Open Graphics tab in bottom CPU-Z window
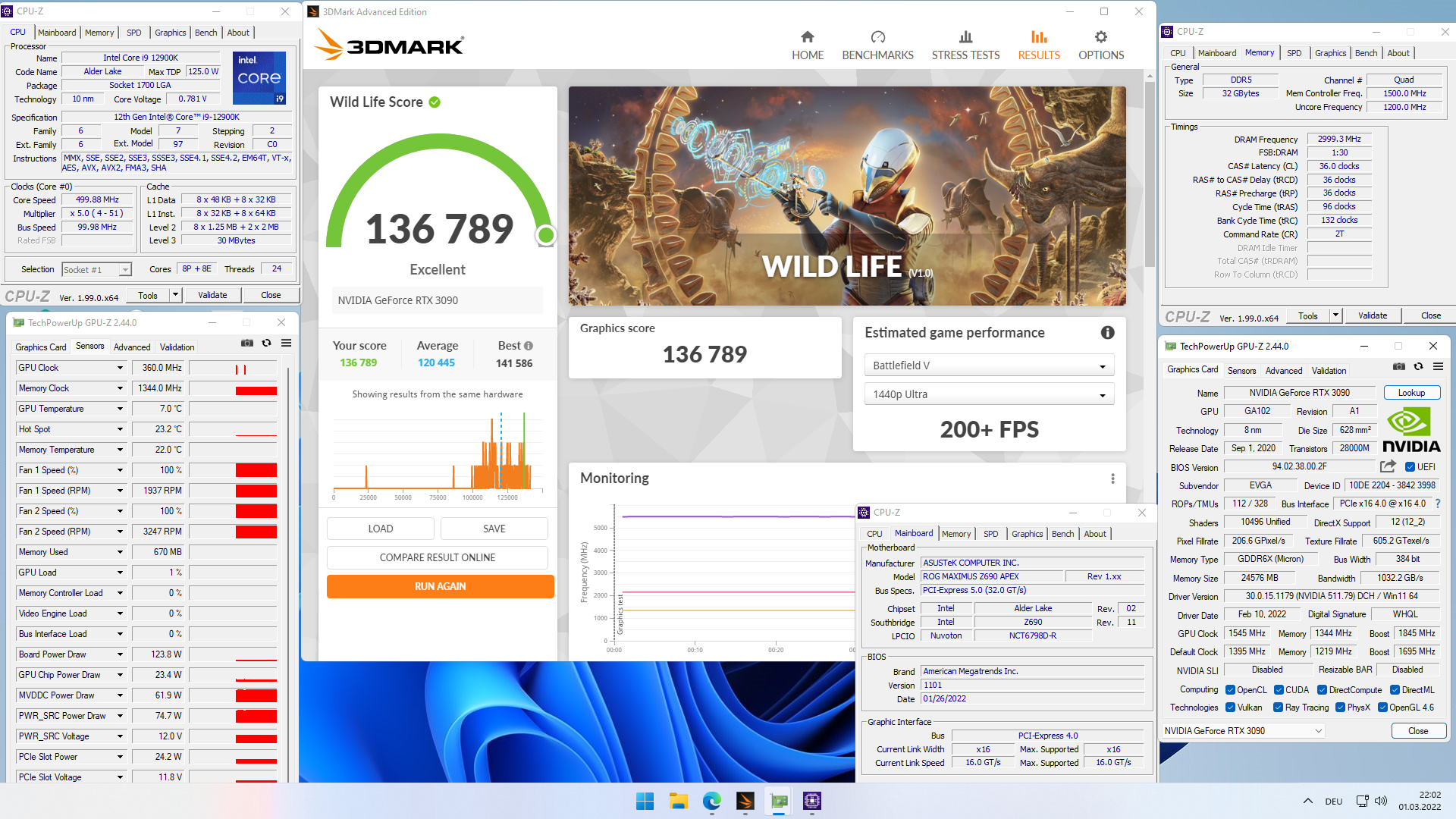 click(1027, 534)
